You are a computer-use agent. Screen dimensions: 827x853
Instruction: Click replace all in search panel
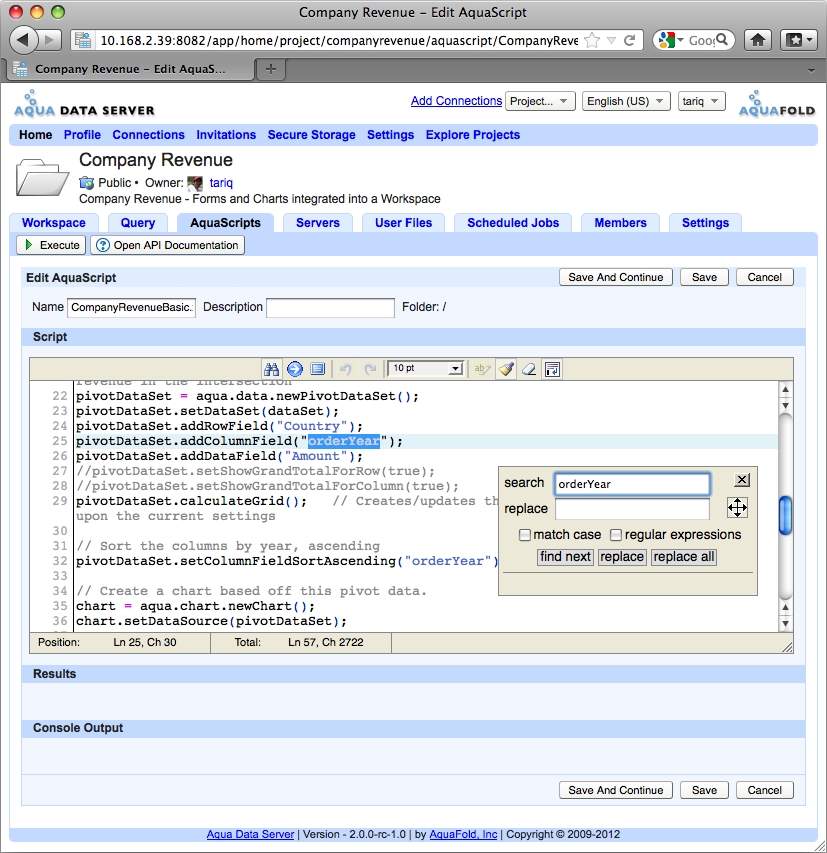(683, 557)
